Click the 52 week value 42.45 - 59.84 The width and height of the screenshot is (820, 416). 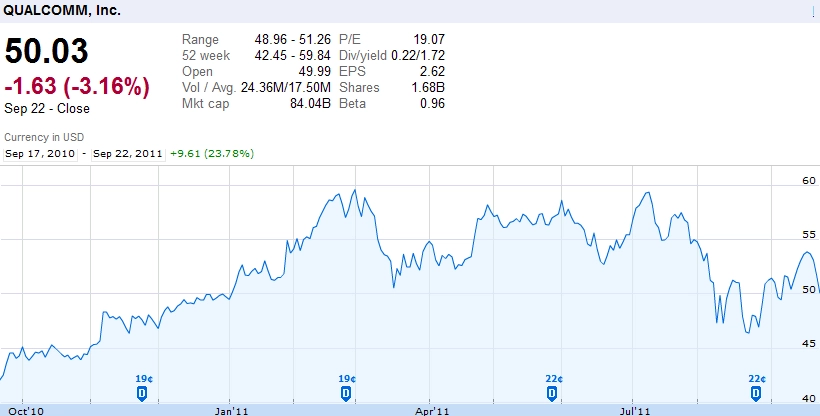pos(293,55)
